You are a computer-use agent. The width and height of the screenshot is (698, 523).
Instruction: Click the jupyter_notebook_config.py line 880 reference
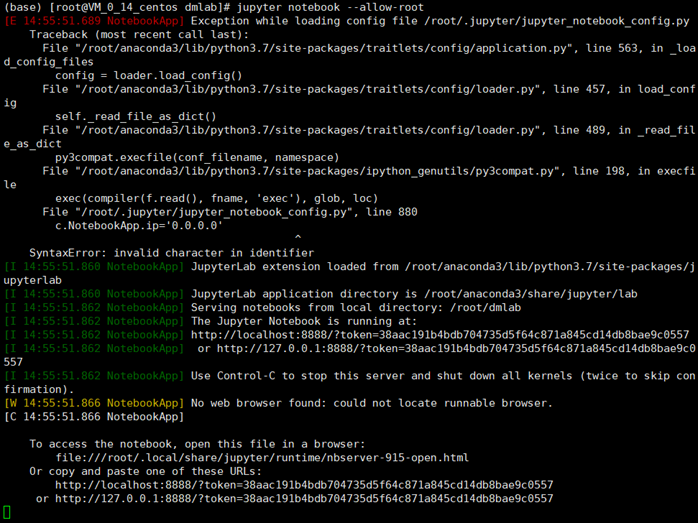[x=230, y=212]
